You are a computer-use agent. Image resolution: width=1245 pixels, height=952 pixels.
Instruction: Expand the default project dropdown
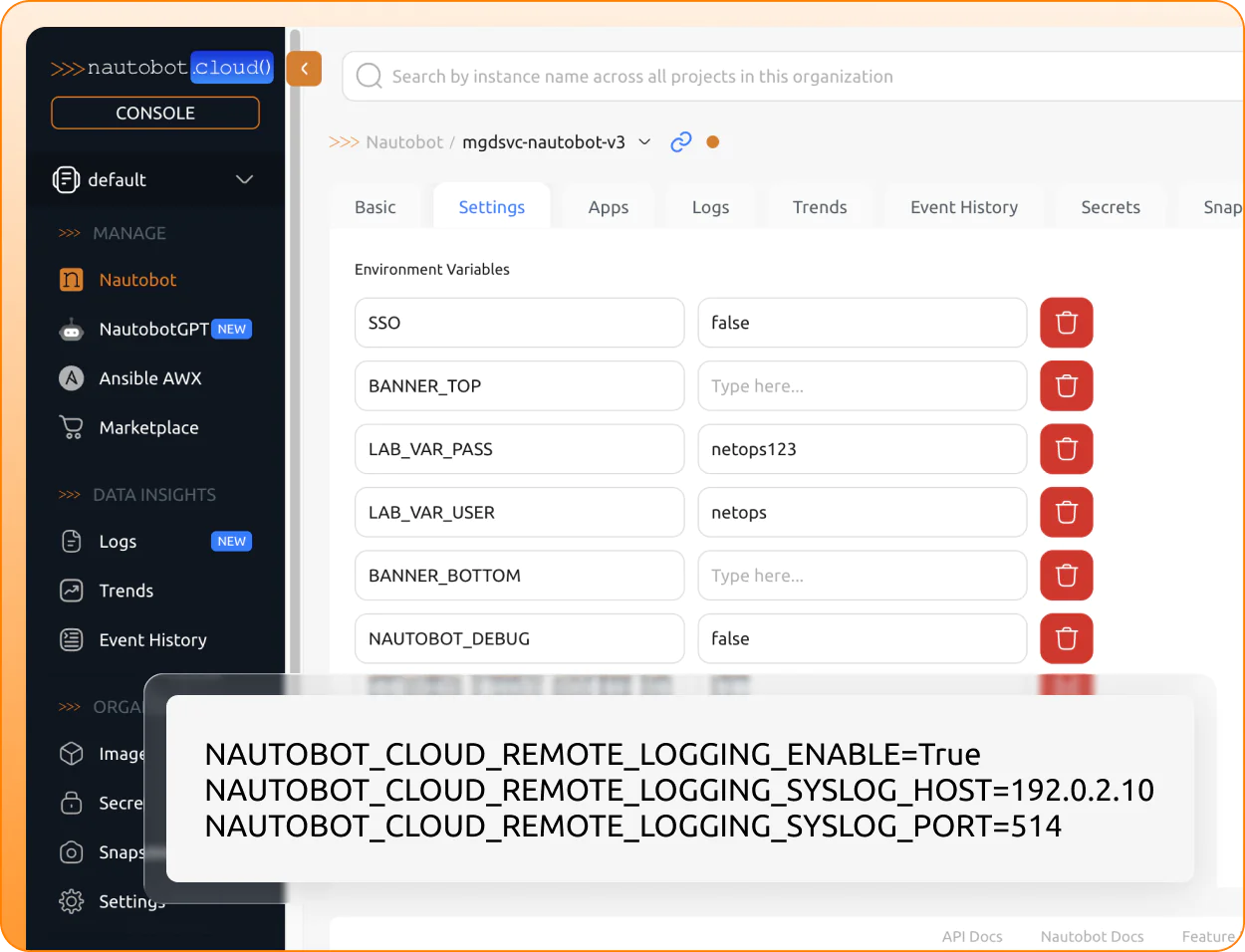pyautogui.click(x=244, y=179)
